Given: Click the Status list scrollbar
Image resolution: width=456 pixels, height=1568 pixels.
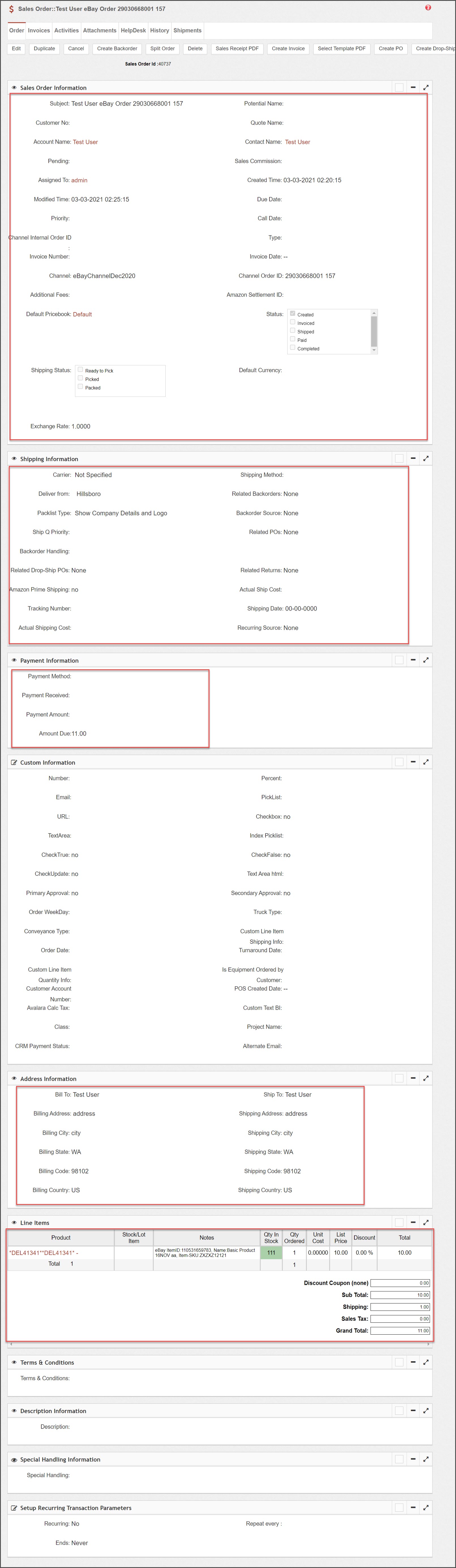Looking at the screenshot, I should (374, 331).
